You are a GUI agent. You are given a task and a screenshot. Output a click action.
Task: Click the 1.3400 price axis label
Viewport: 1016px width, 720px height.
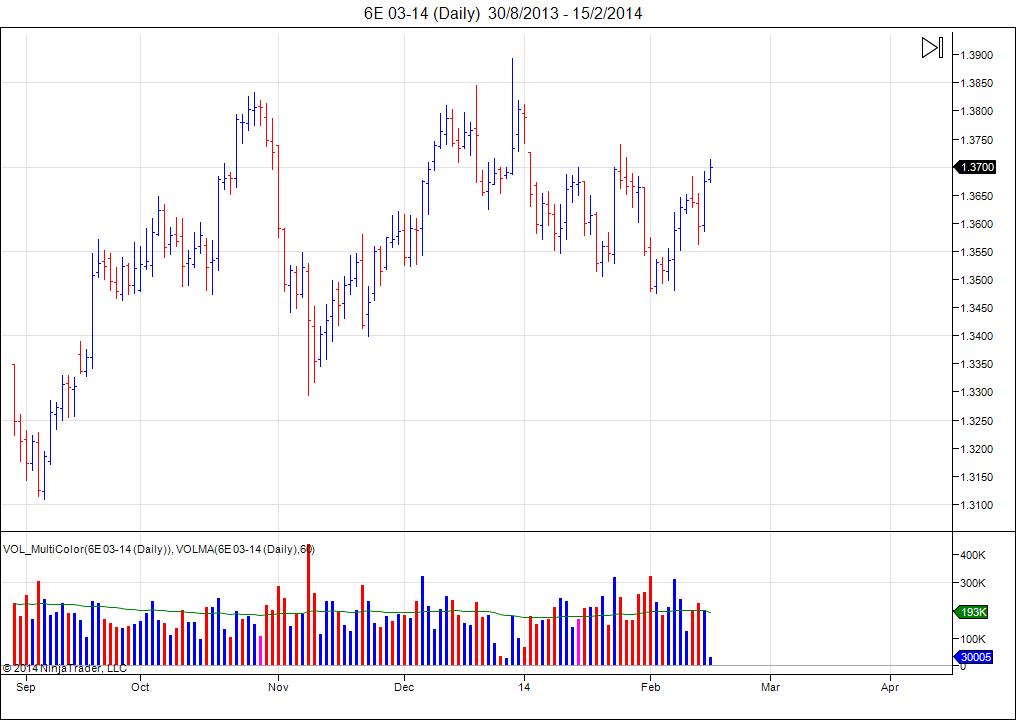pos(976,336)
